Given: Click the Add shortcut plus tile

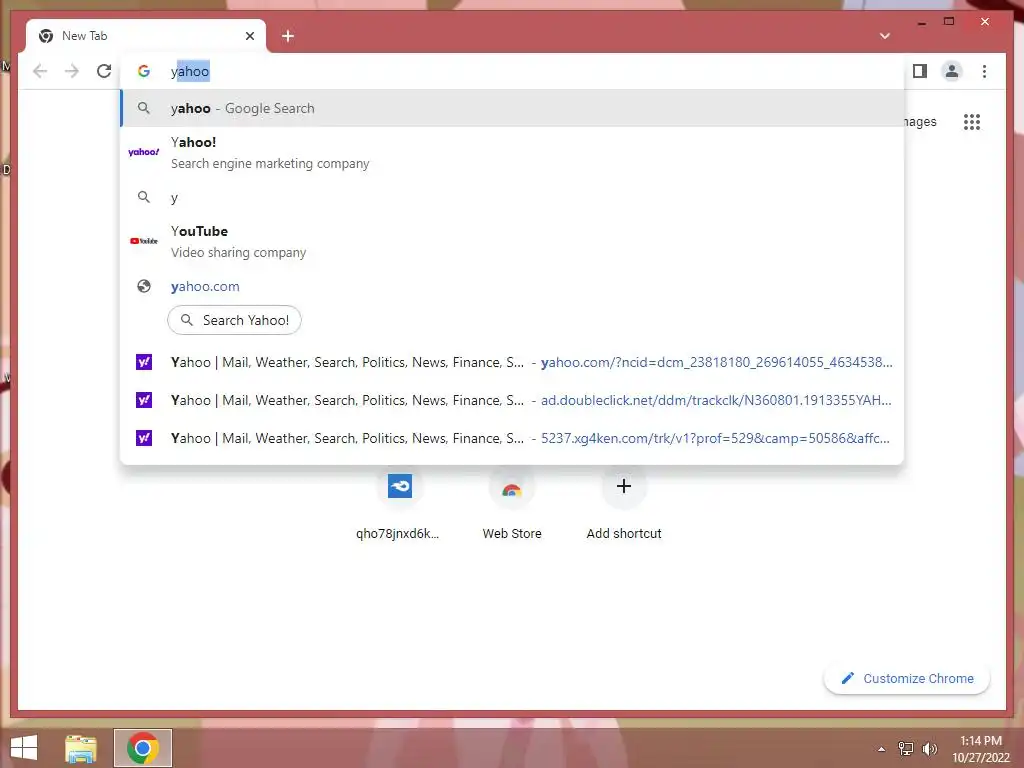Looking at the screenshot, I should point(624,504).
